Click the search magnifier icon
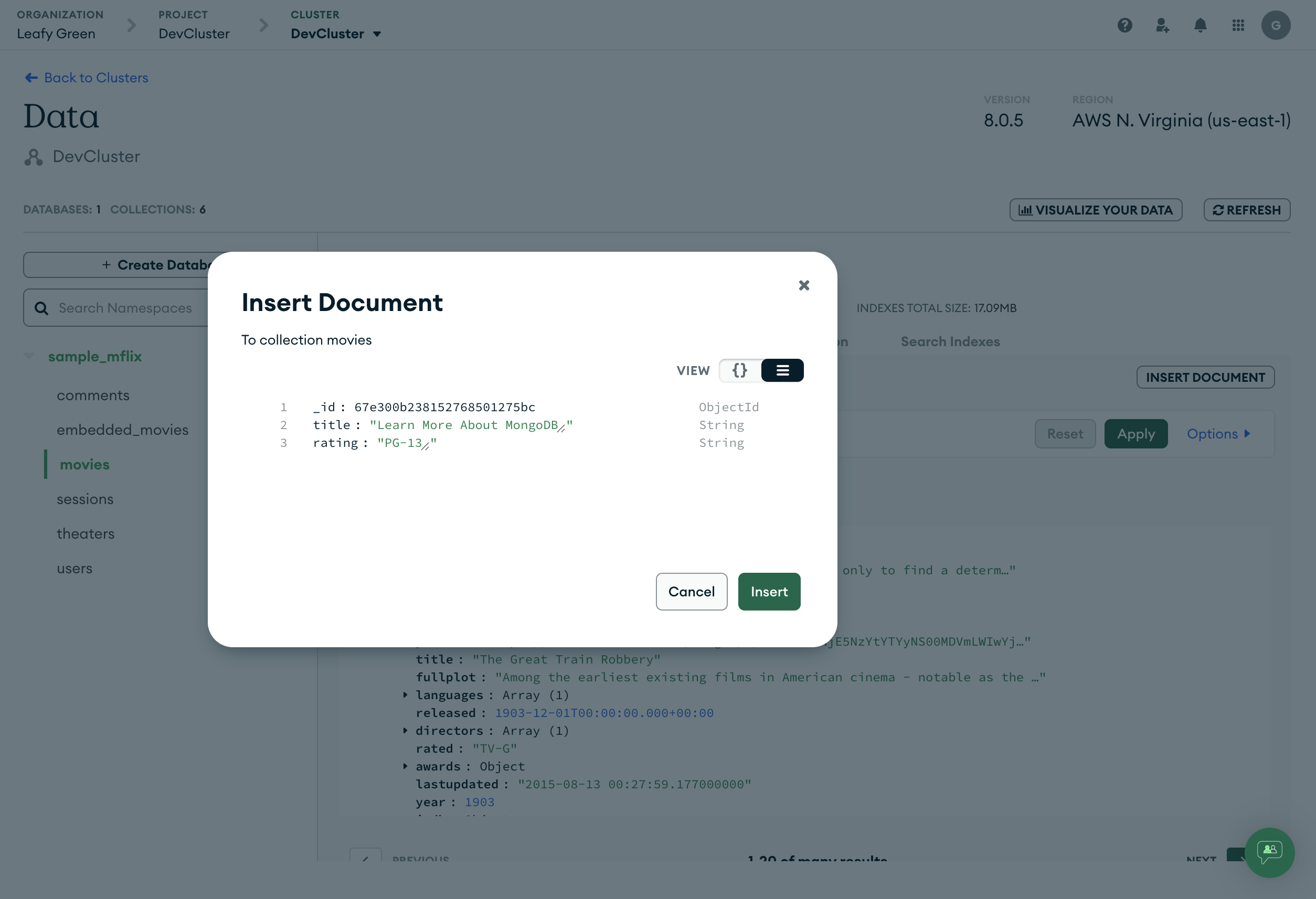The image size is (1316, 899). click(41, 308)
